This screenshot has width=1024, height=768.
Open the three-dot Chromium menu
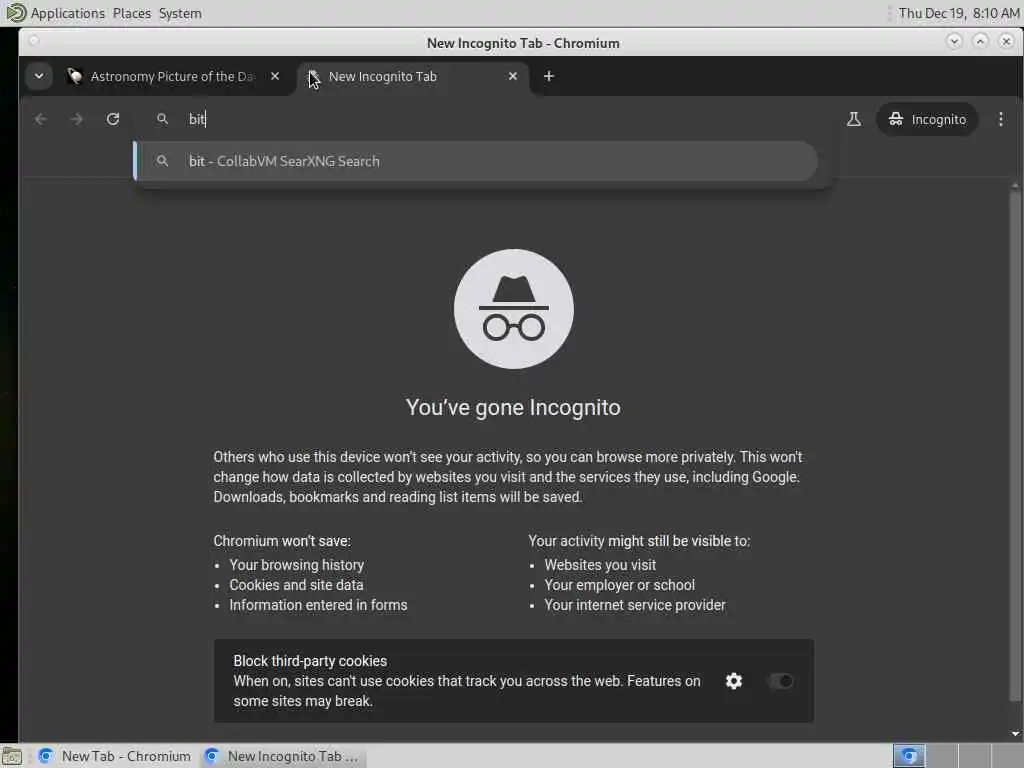pos(1000,119)
